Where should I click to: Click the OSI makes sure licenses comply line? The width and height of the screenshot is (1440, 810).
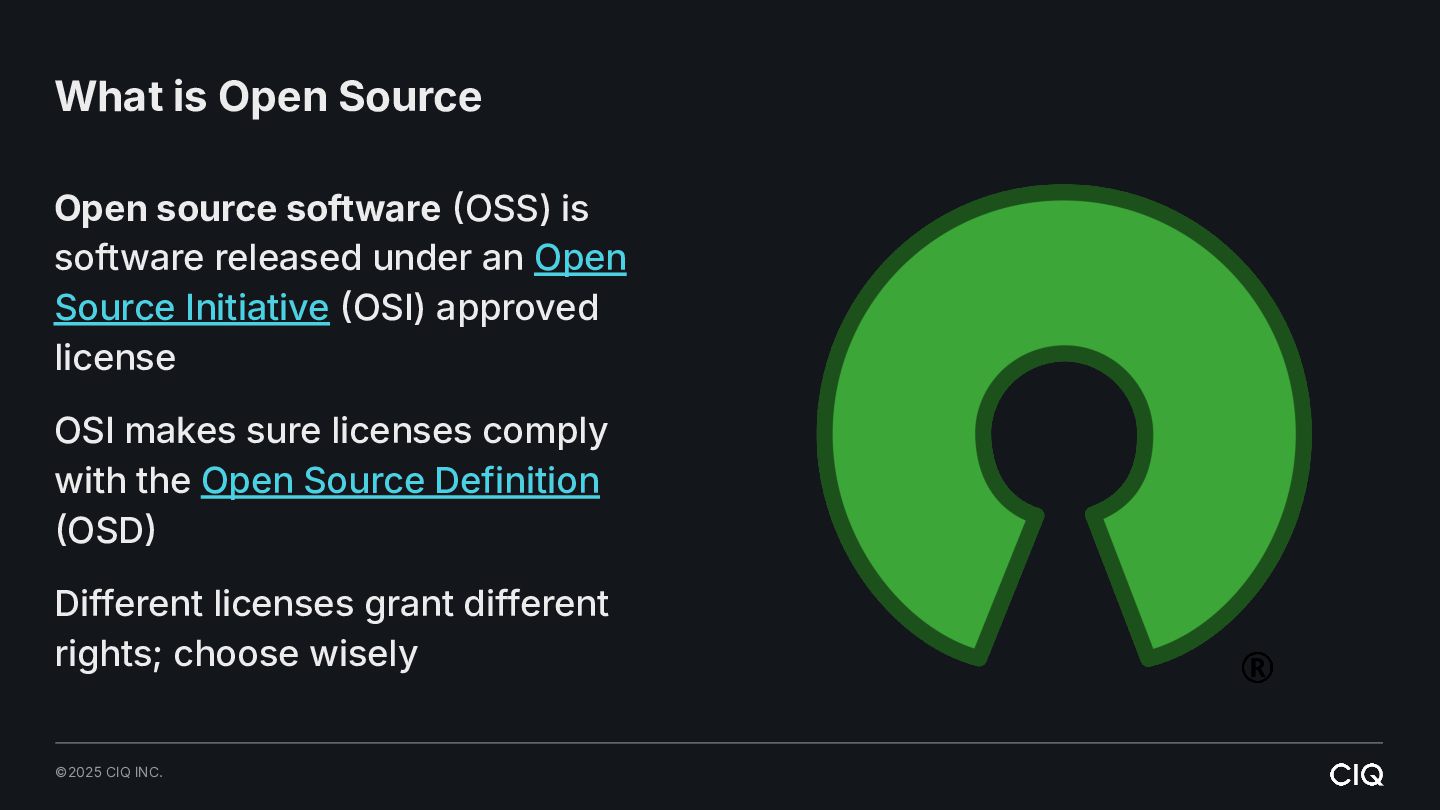tap(331, 431)
